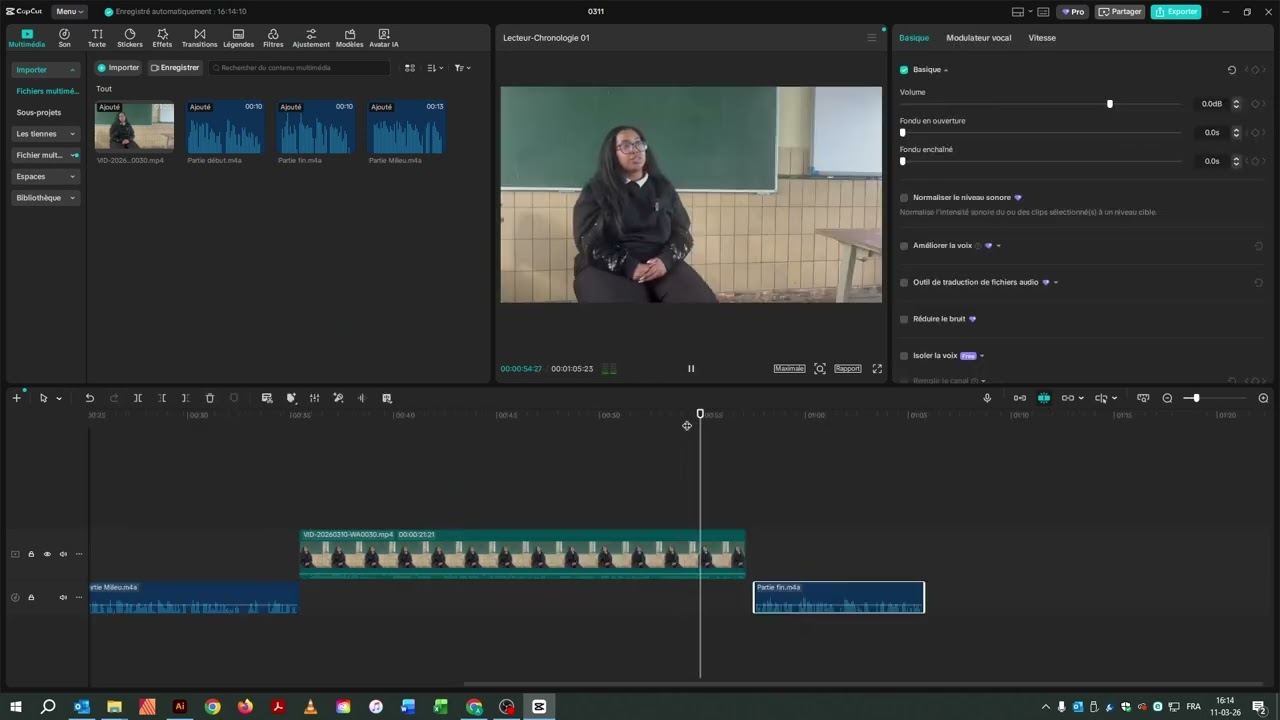Lock the video track
The width and height of the screenshot is (1280, 720).
pyautogui.click(x=31, y=554)
